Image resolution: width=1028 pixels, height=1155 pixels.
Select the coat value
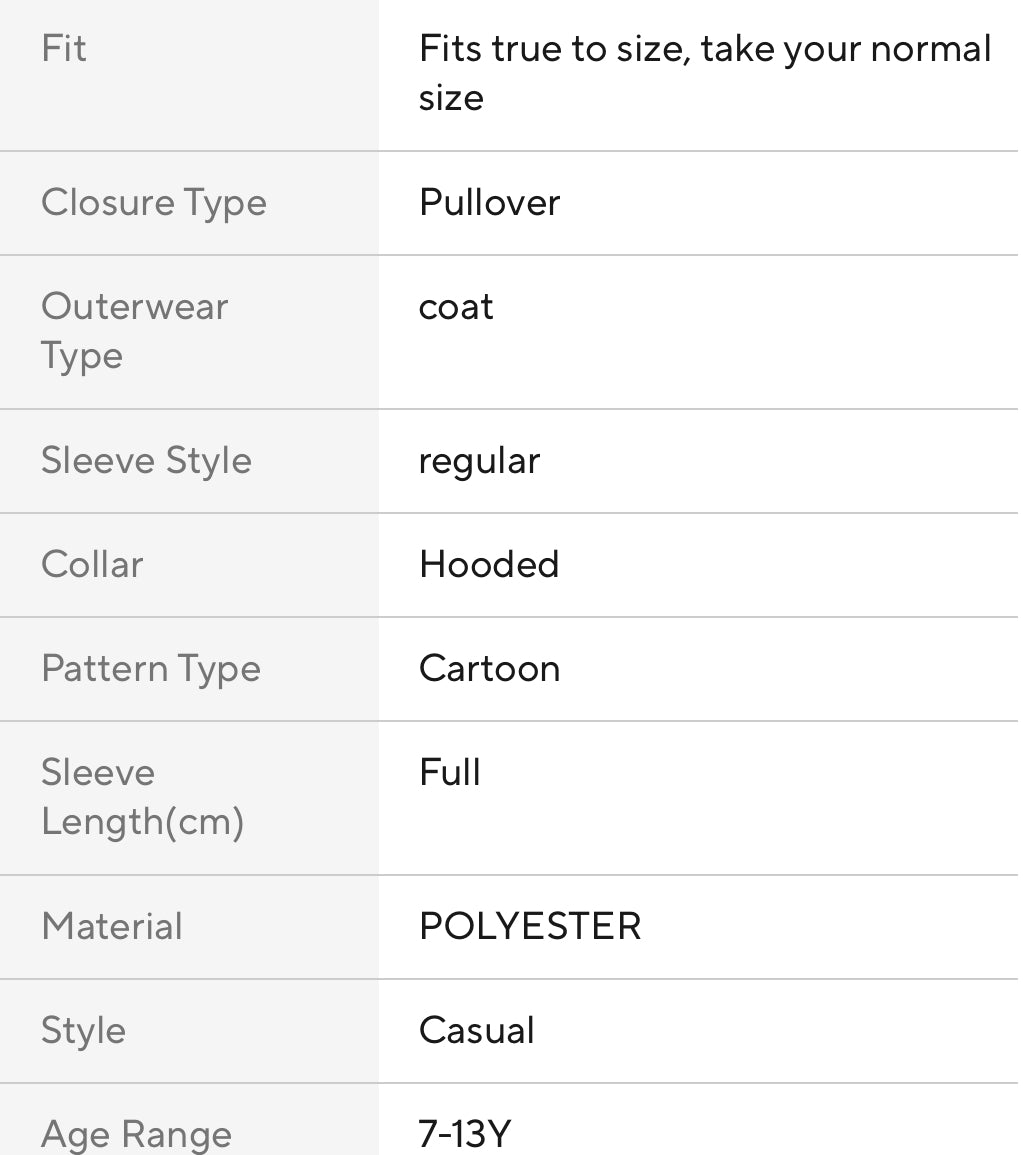coord(456,307)
